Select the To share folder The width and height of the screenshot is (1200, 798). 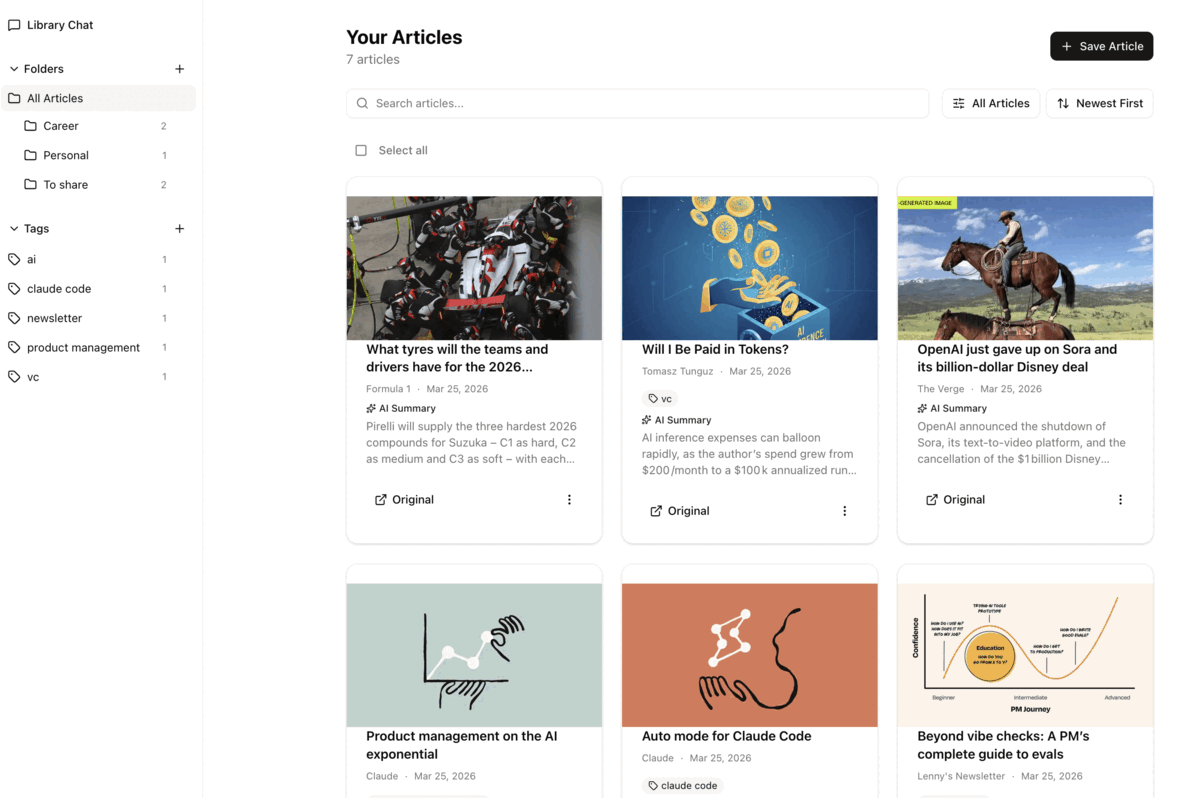[65, 184]
